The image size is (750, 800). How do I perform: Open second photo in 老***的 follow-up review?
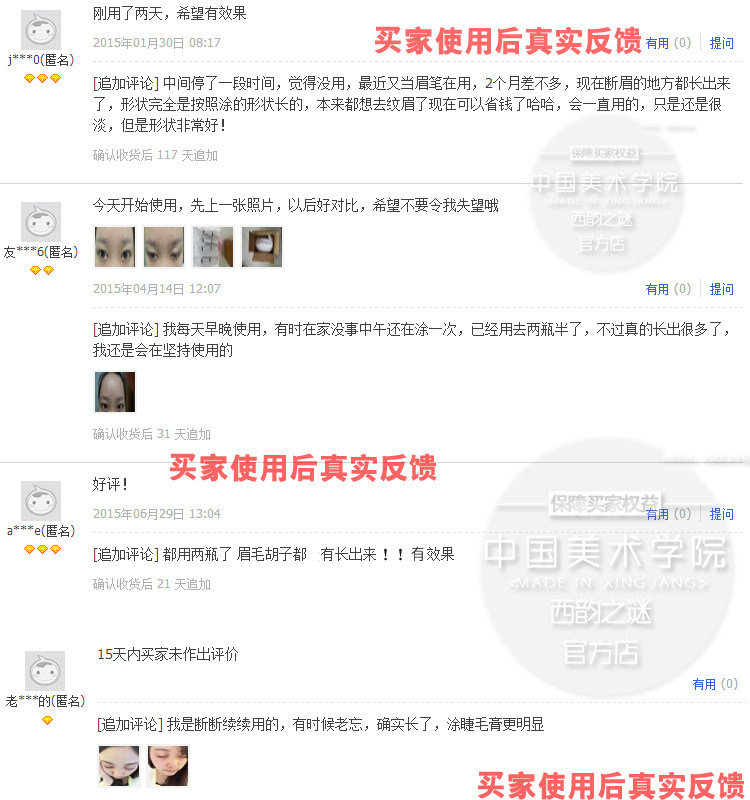pos(168,766)
